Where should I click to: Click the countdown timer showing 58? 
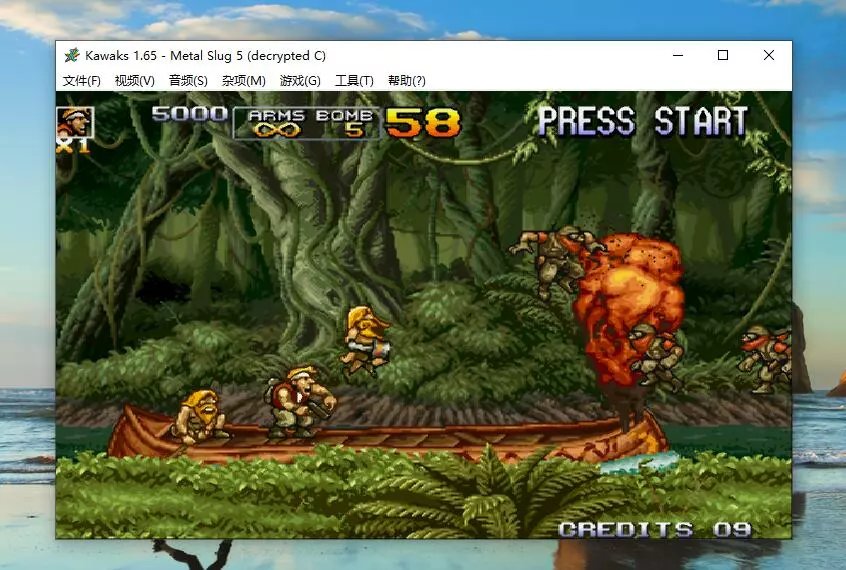423,123
